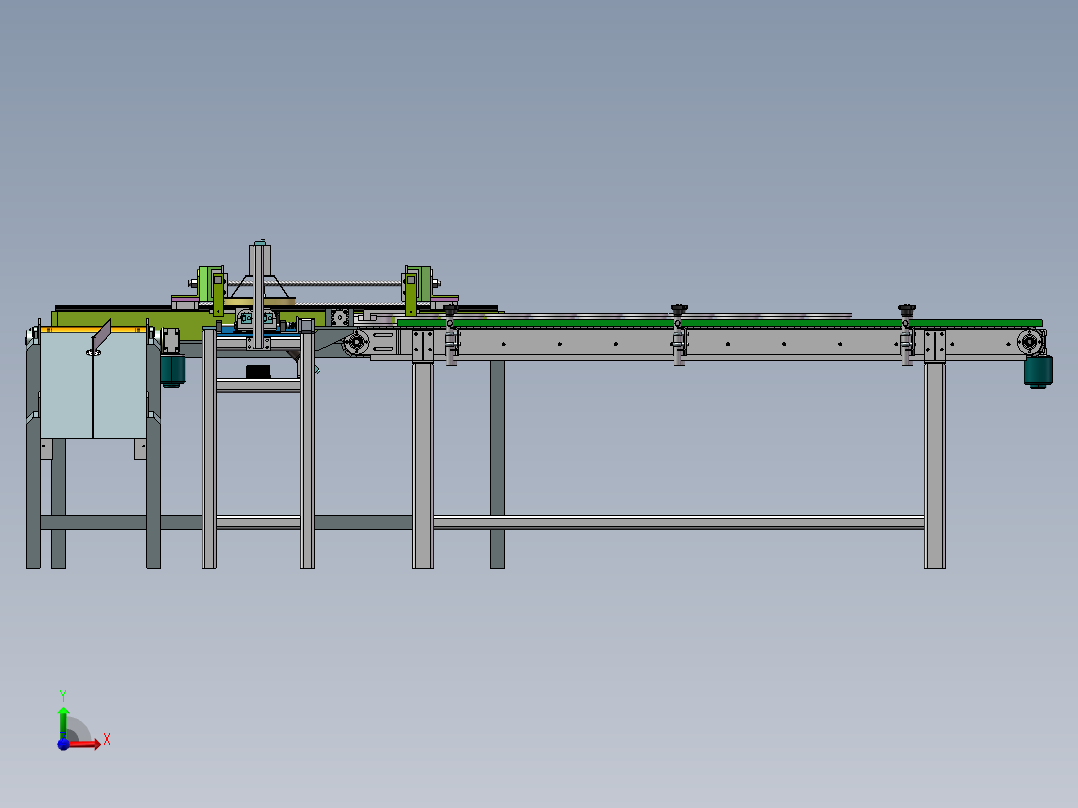Select the rightmost conveyor support leg
The width and height of the screenshot is (1078, 808).
[x=935, y=465]
